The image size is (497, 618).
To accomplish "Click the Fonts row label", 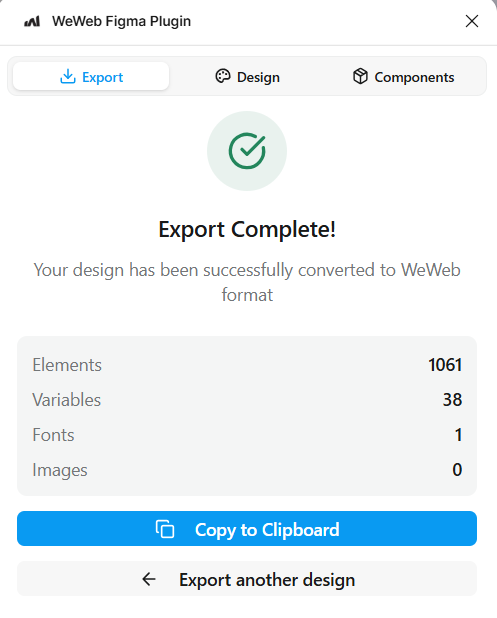I will (x=53, y=435).
